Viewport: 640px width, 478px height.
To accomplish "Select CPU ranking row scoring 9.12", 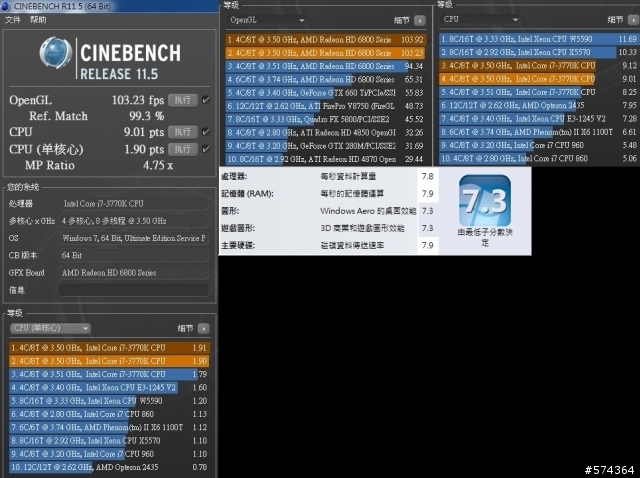I will 539,65.
